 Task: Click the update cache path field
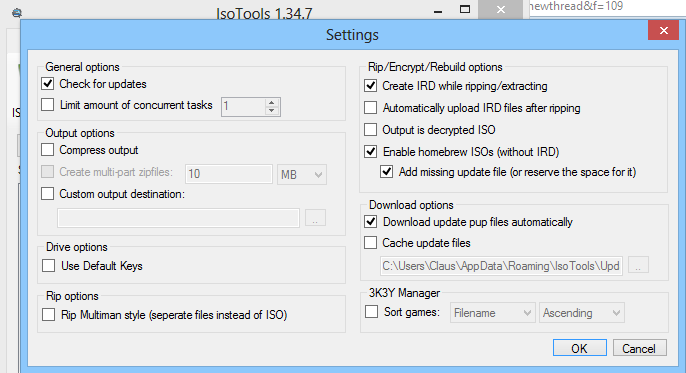(x=501, y=266)
